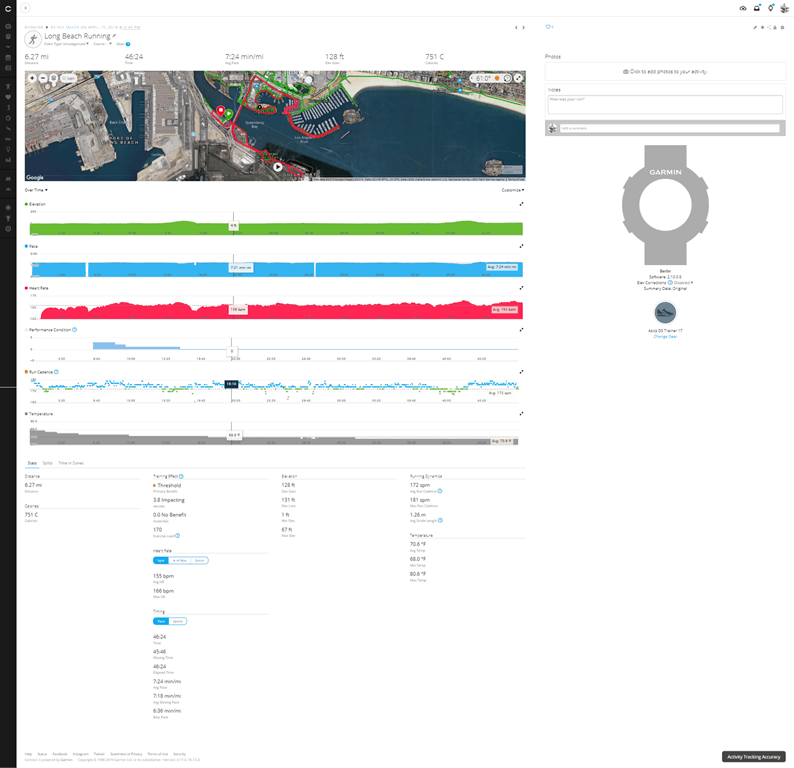Image resolution: width=794 pixels, height=768 pixels.
Task: Click the Change Gear link
Action: (x=665, y=337)
